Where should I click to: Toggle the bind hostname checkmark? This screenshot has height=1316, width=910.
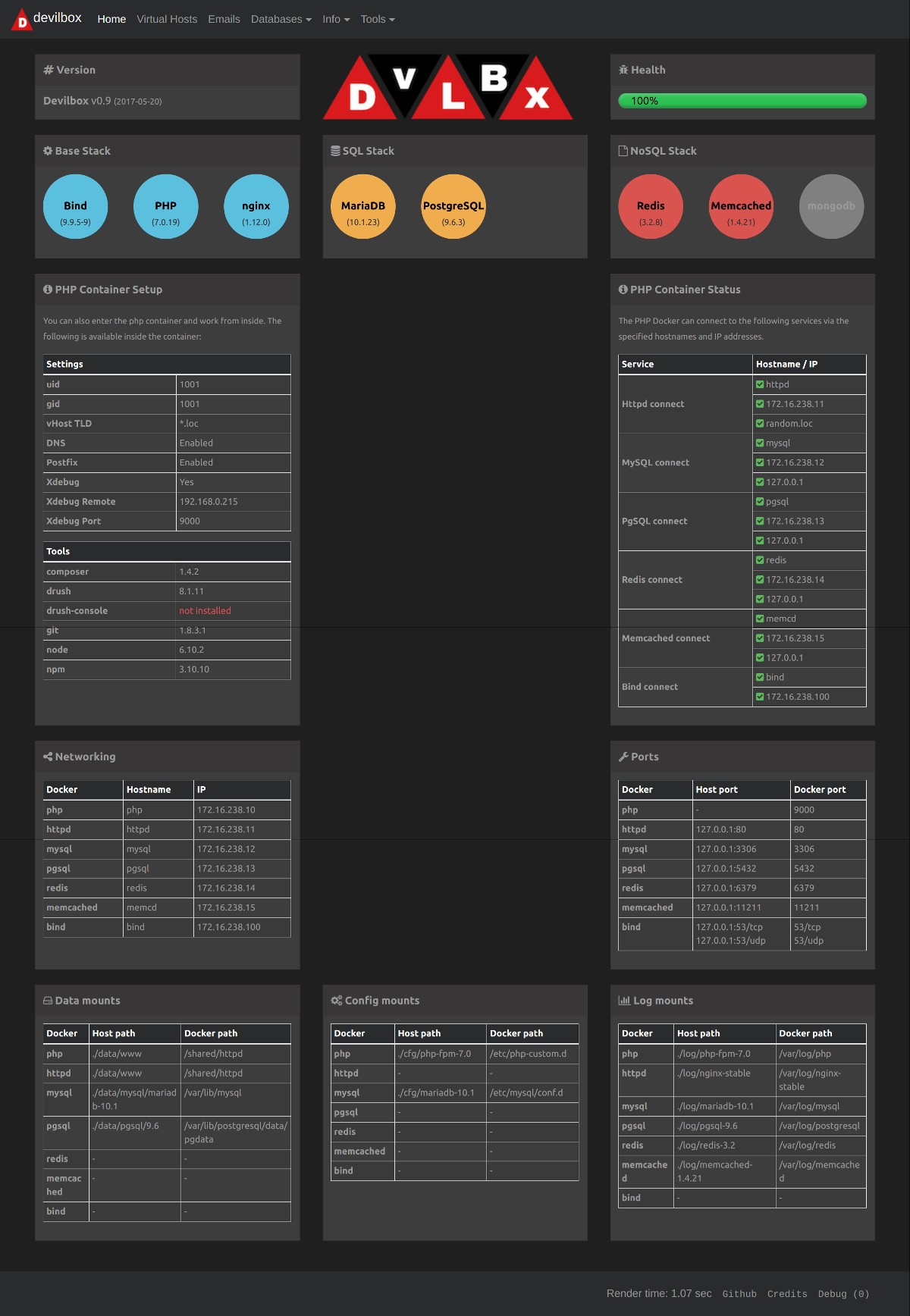[760, 677]
